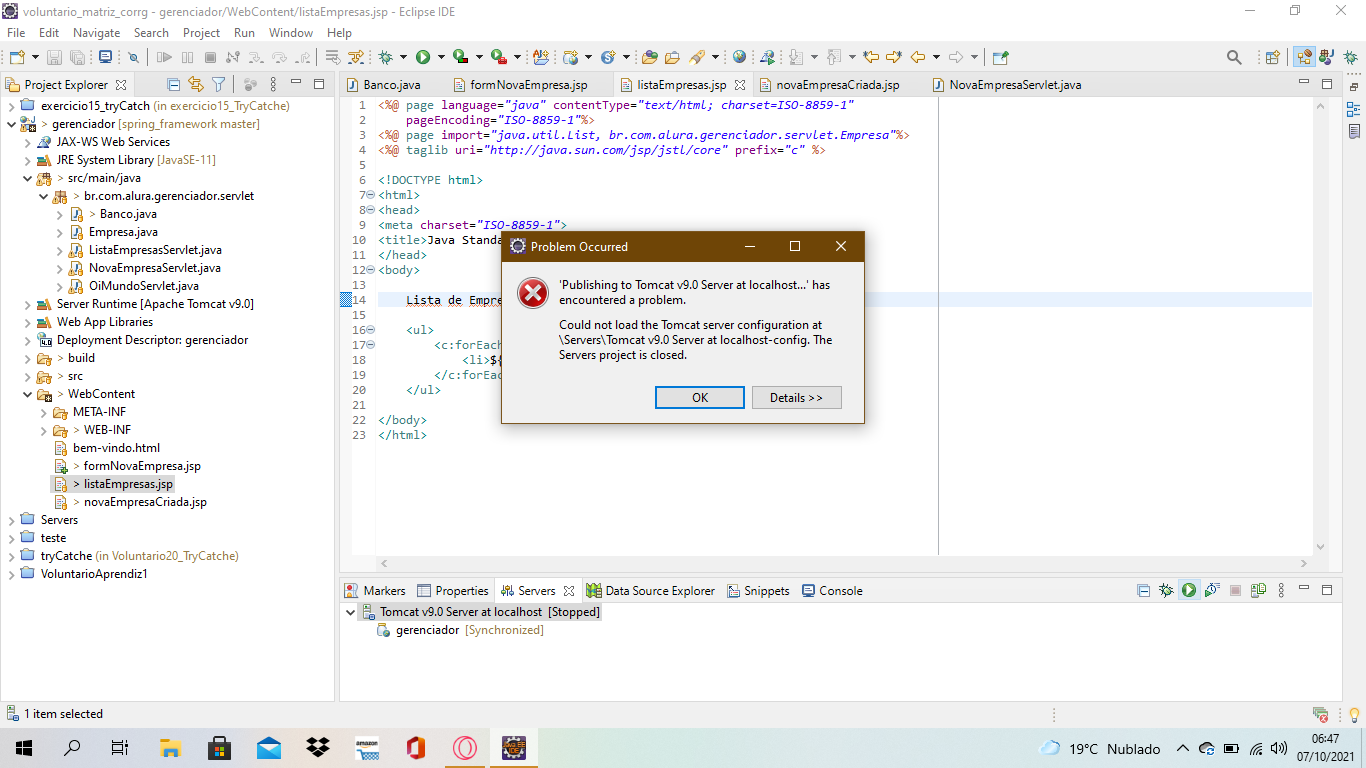This screenshot has width=1366, height=768.
Task: Expand the META-INF folder
Action: [x=43, y=412]
